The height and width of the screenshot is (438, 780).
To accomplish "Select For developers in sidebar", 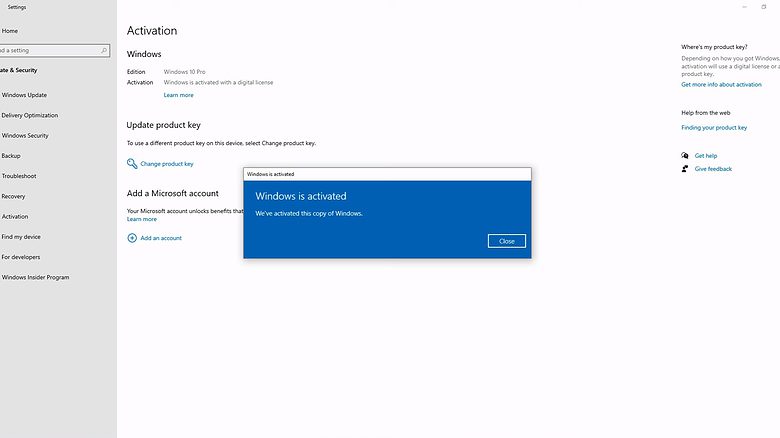I will click(x=21, y=257).
